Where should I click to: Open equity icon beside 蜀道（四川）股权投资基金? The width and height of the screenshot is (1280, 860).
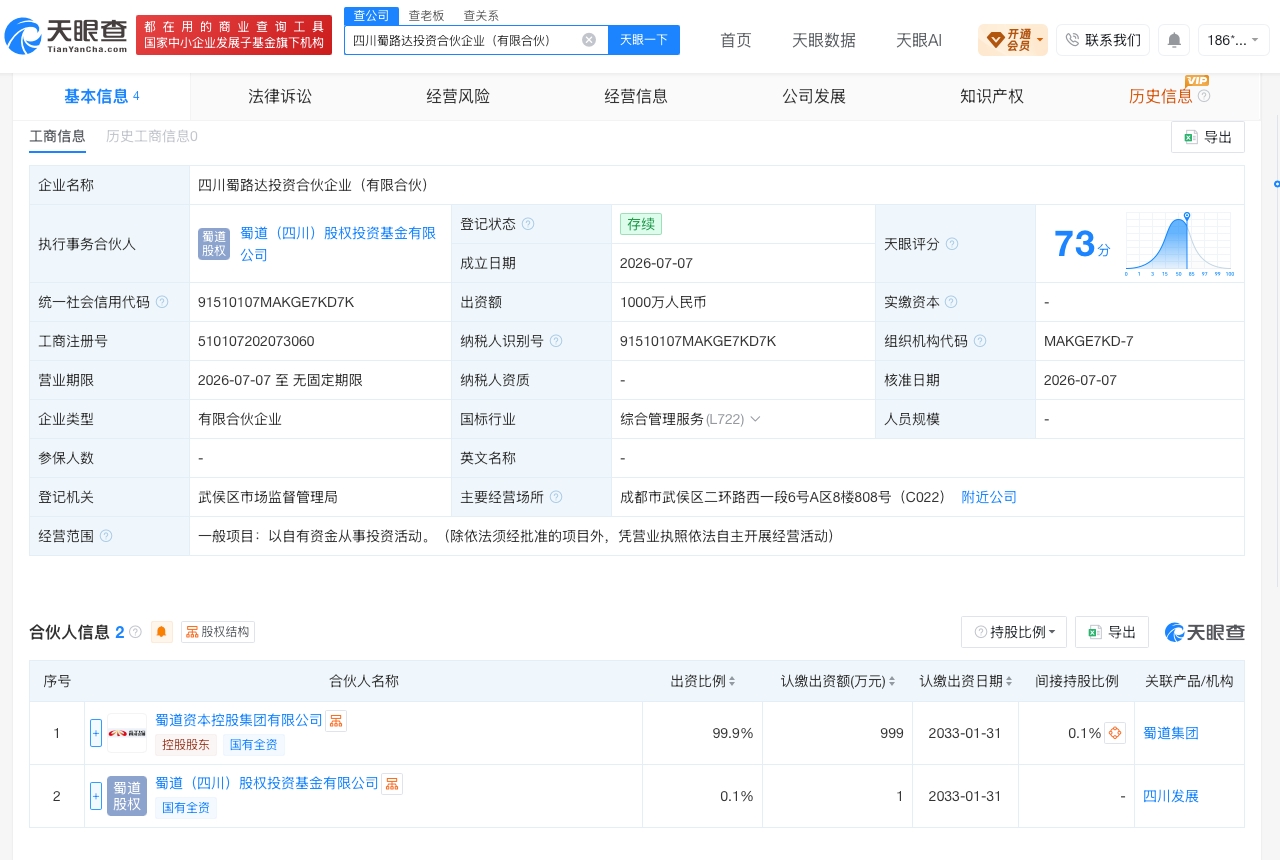(x=392, y=784)
